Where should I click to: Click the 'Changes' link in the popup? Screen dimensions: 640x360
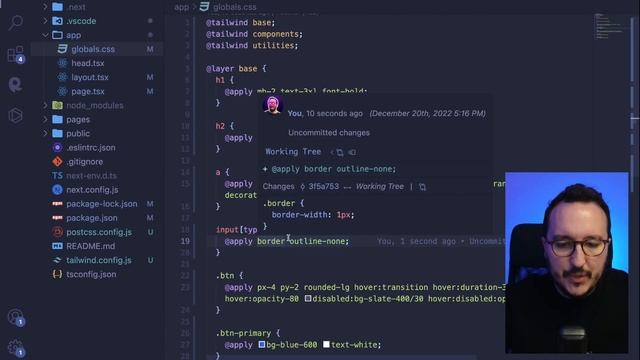point(278,187)
